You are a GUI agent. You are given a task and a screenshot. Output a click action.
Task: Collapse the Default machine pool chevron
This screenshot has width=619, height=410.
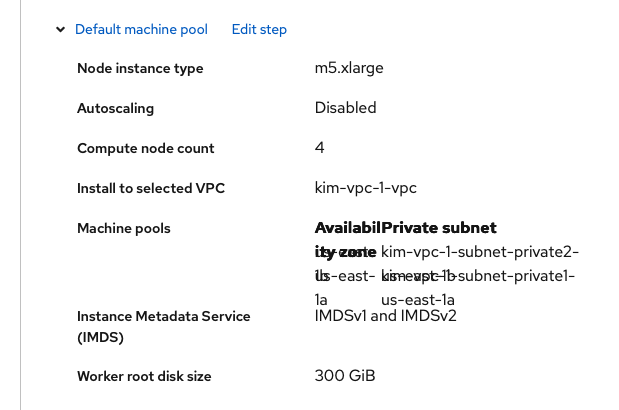point(61,30)
